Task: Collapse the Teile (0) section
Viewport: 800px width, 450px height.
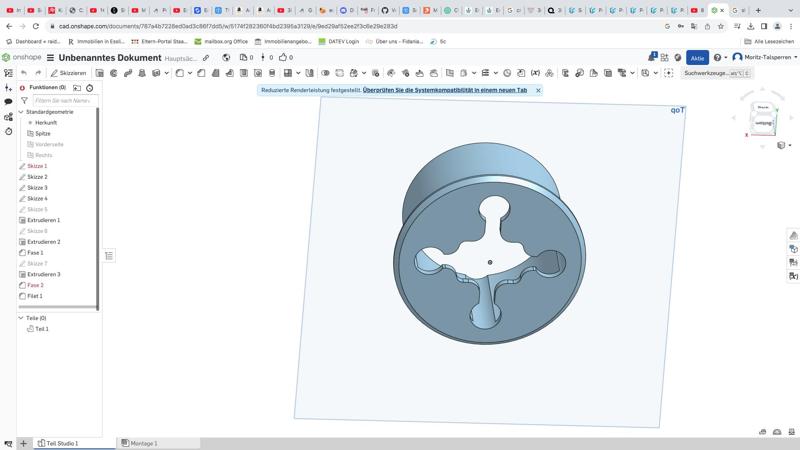Action: (21, 318)
